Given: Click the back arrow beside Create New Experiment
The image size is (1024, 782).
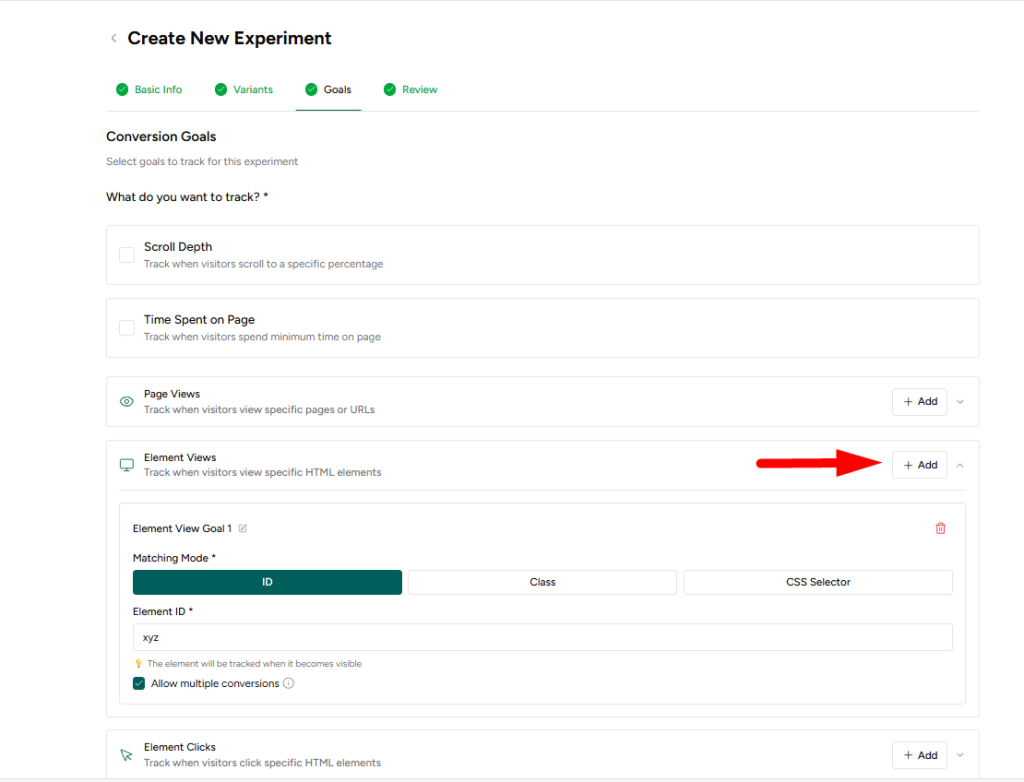Looking at the screenshot, I should [113, 39].
